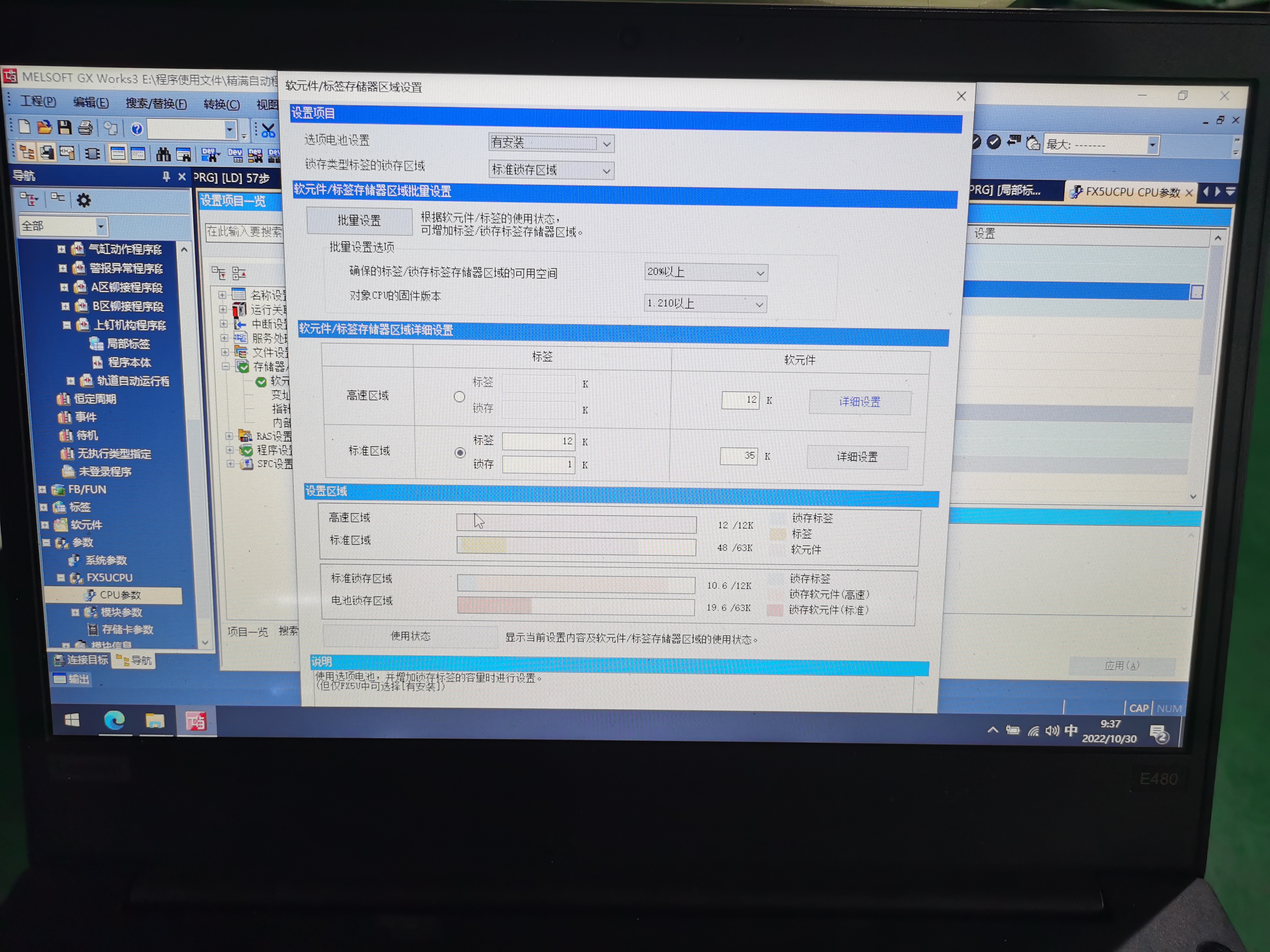Click the Print toolbar icon
This screenshot has width=1270, height=952.
point(86,128)
